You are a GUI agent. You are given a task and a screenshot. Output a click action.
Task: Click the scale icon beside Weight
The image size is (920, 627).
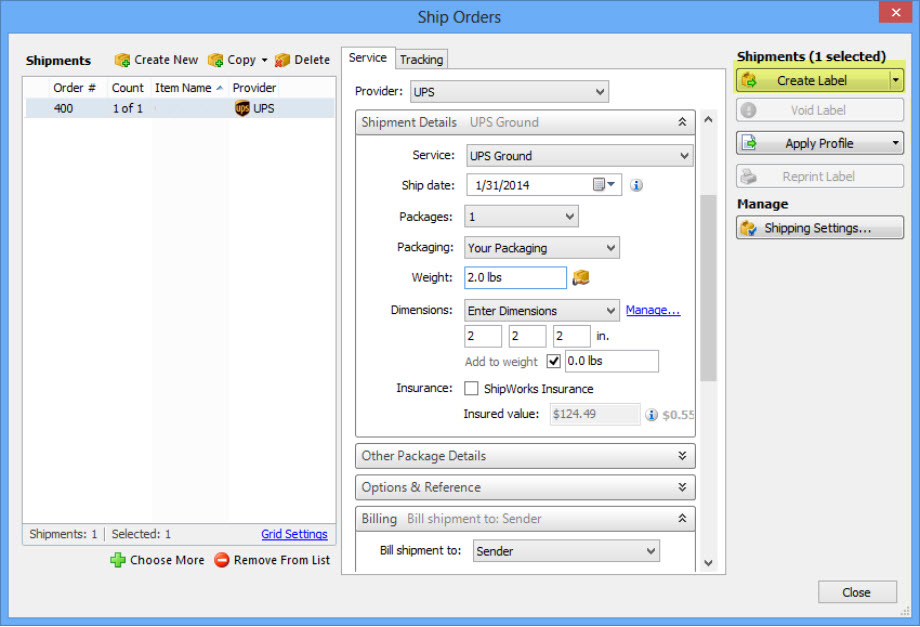tap(580, 277)
